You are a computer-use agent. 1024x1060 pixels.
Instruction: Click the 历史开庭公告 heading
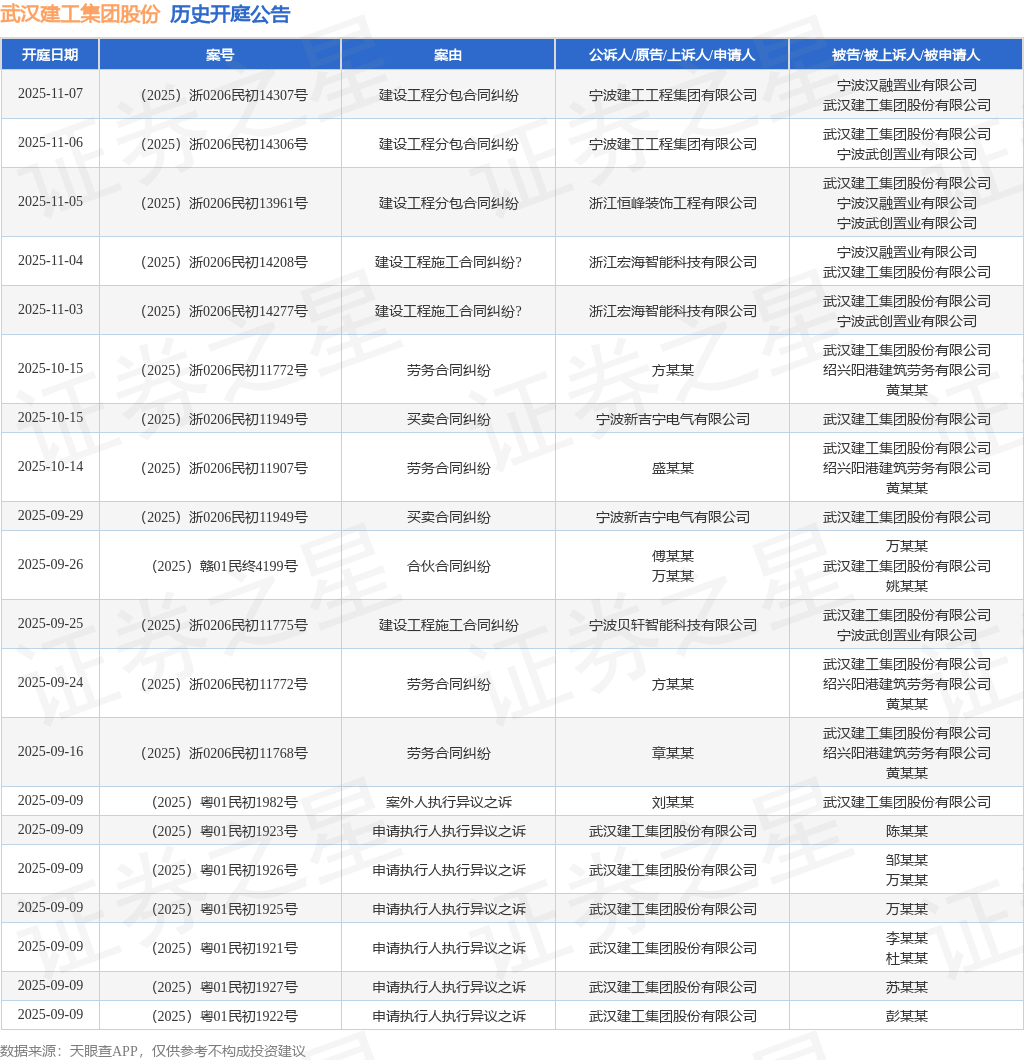pyautogui.click(x=230, y=14)
